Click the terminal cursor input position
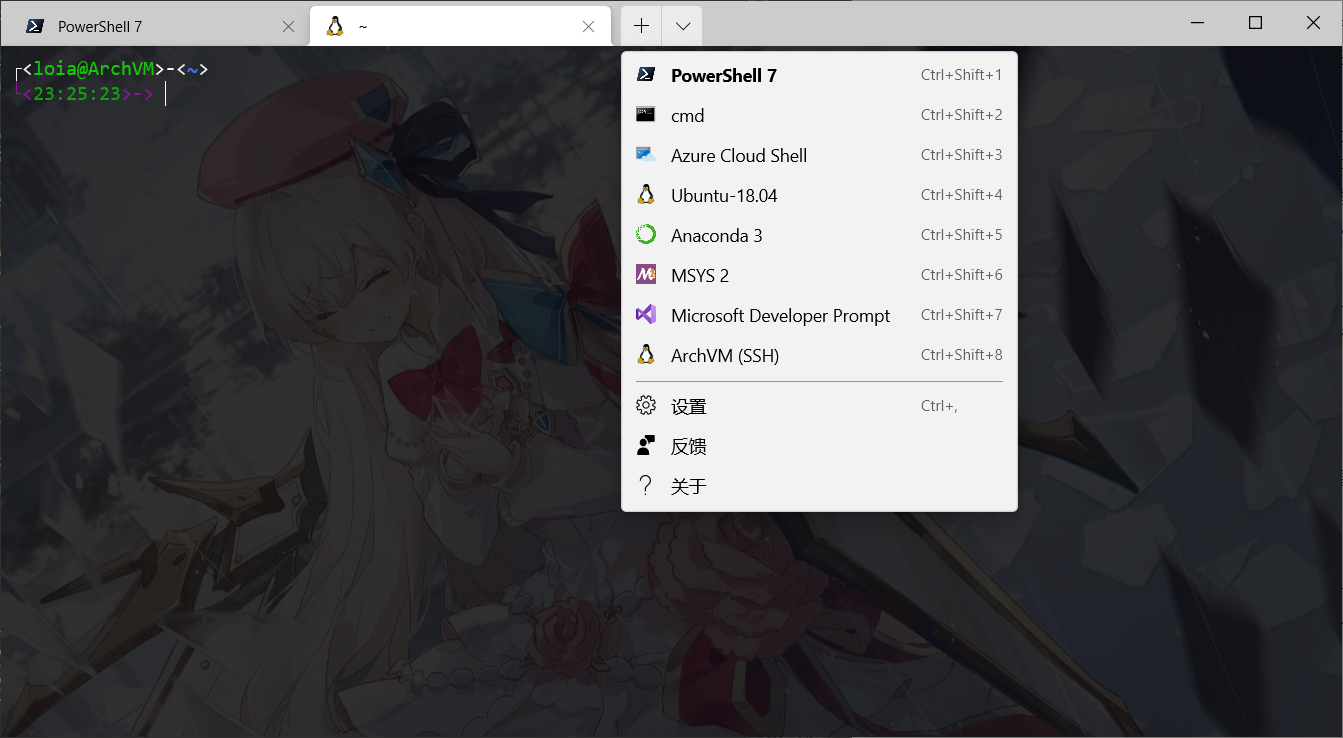This screenshot has height=738, width=1343. (166, 94)
